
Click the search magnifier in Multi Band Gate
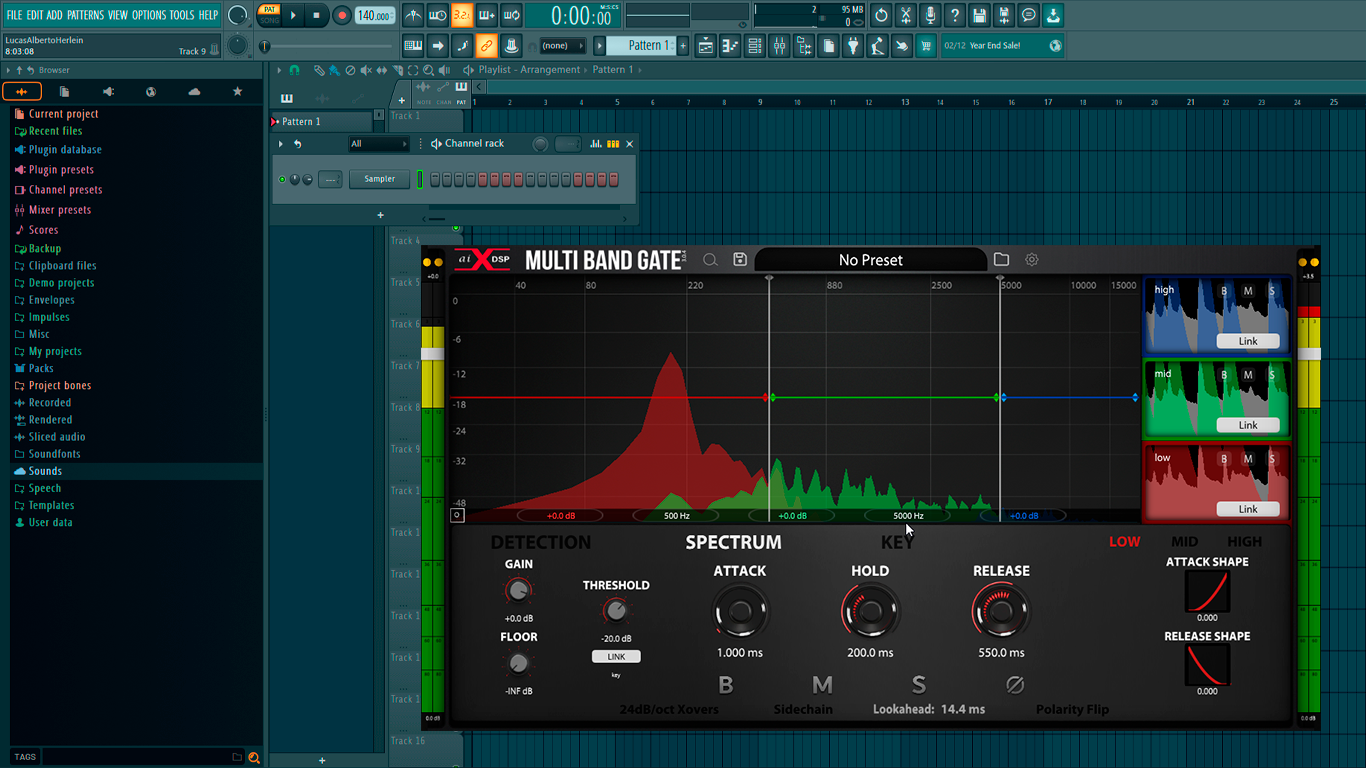(x=710, y=260)
